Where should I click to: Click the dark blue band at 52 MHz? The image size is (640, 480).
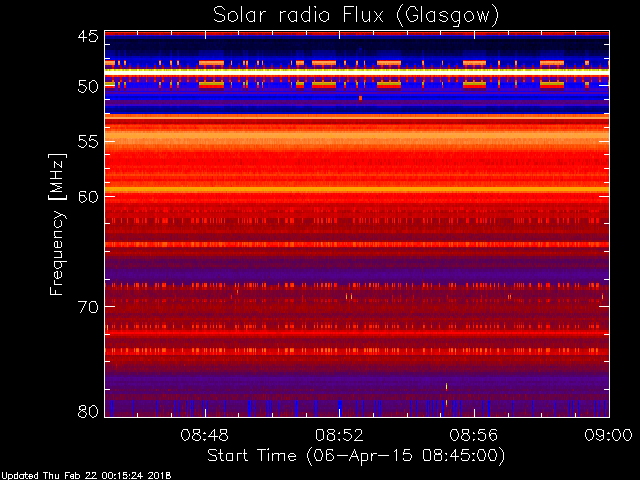tap(357, 108)
